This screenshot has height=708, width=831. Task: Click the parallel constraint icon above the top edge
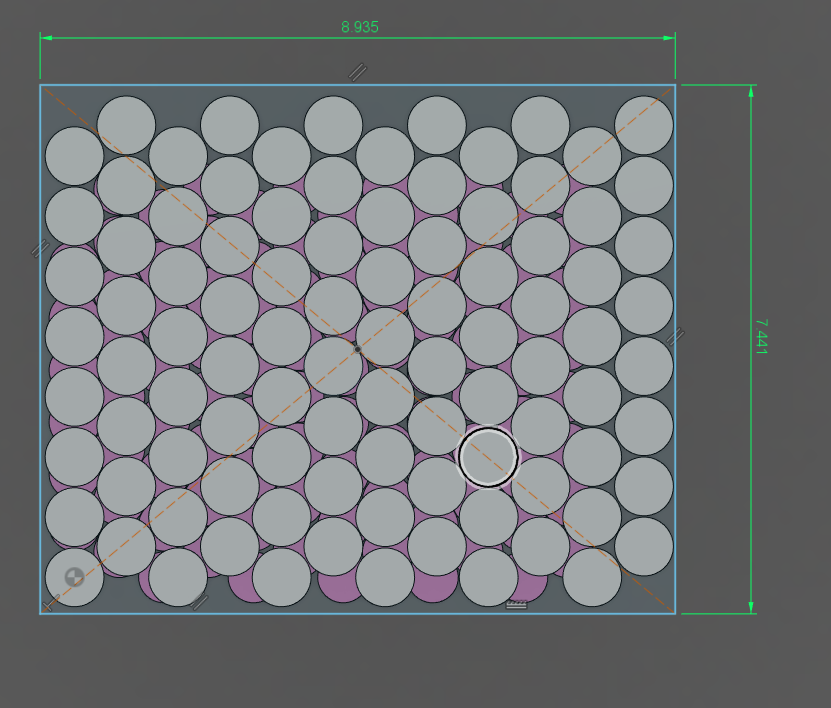click(357, 71)
